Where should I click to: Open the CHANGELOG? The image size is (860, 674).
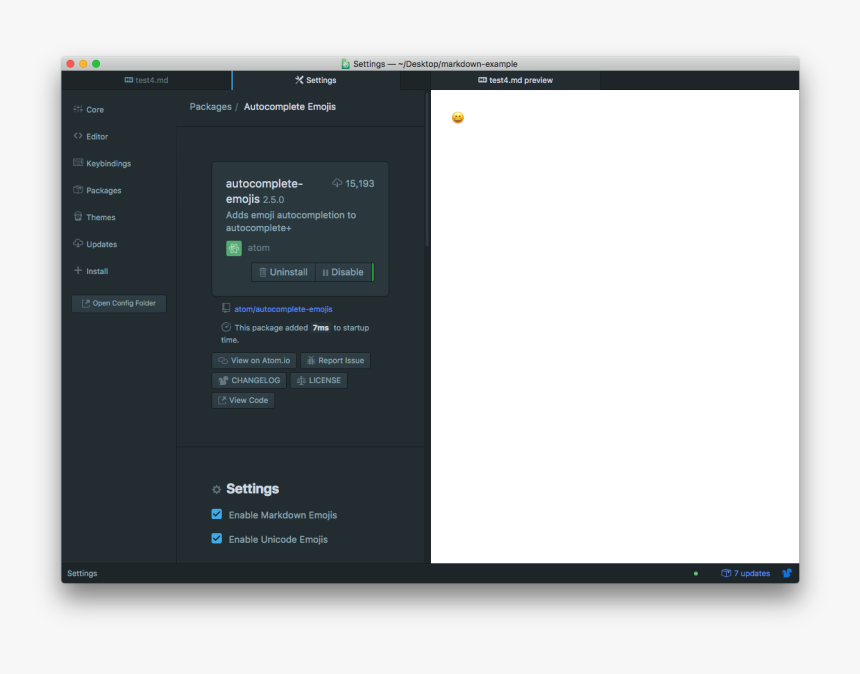click(x=249, y=380)
